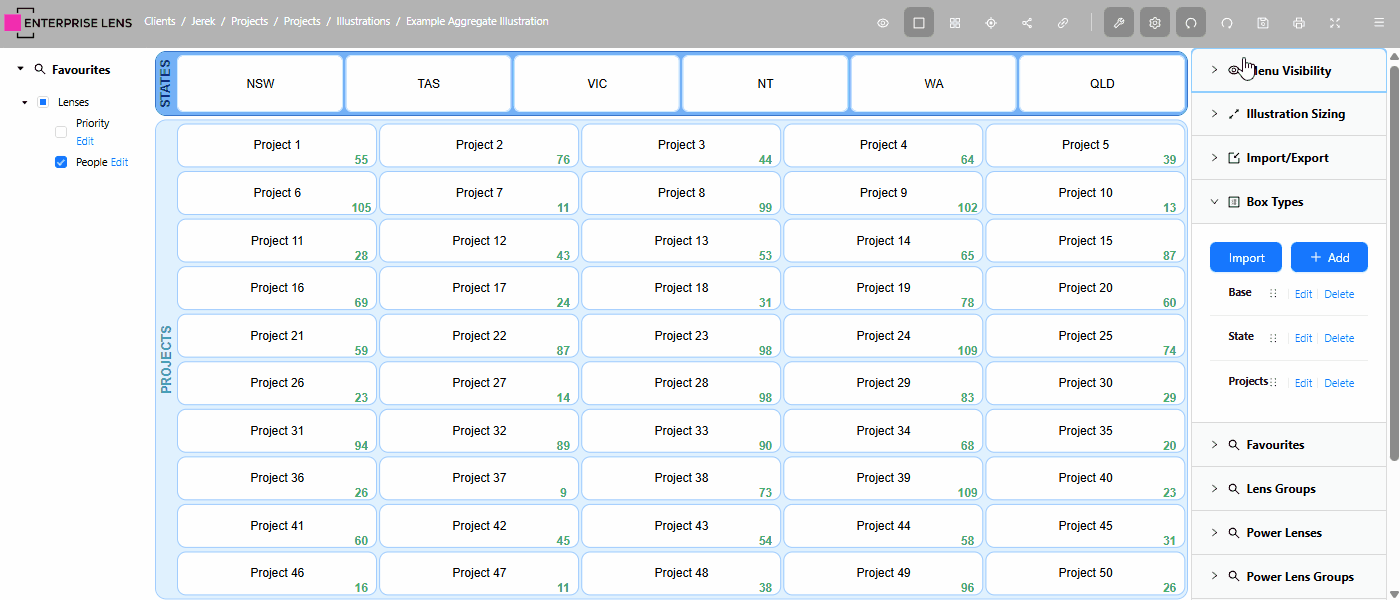
Task: Click the crosshair target icon in the toolbar
Action: pos(991,23)
